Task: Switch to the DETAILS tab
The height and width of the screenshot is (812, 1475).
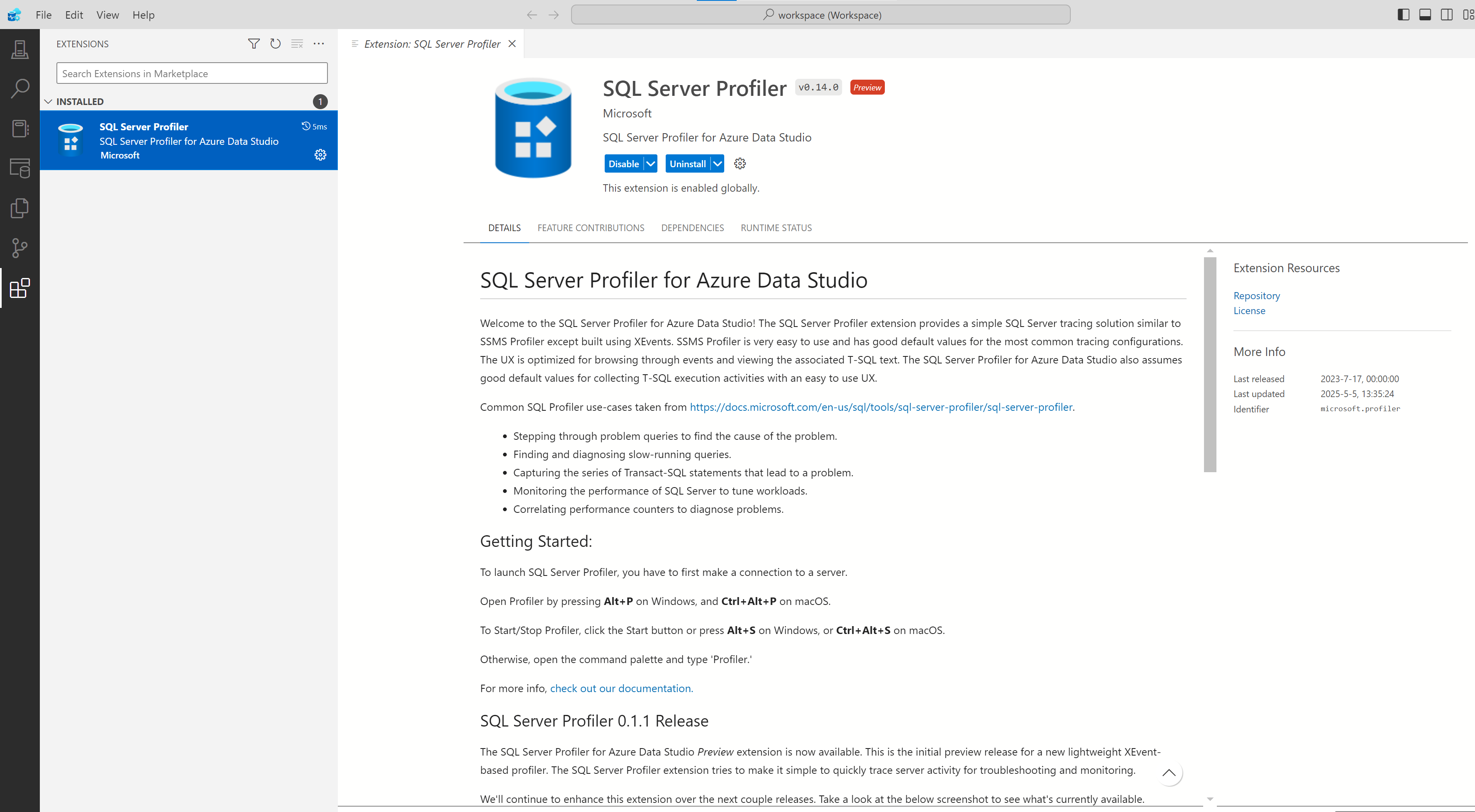Action: (x=504, y=228)
